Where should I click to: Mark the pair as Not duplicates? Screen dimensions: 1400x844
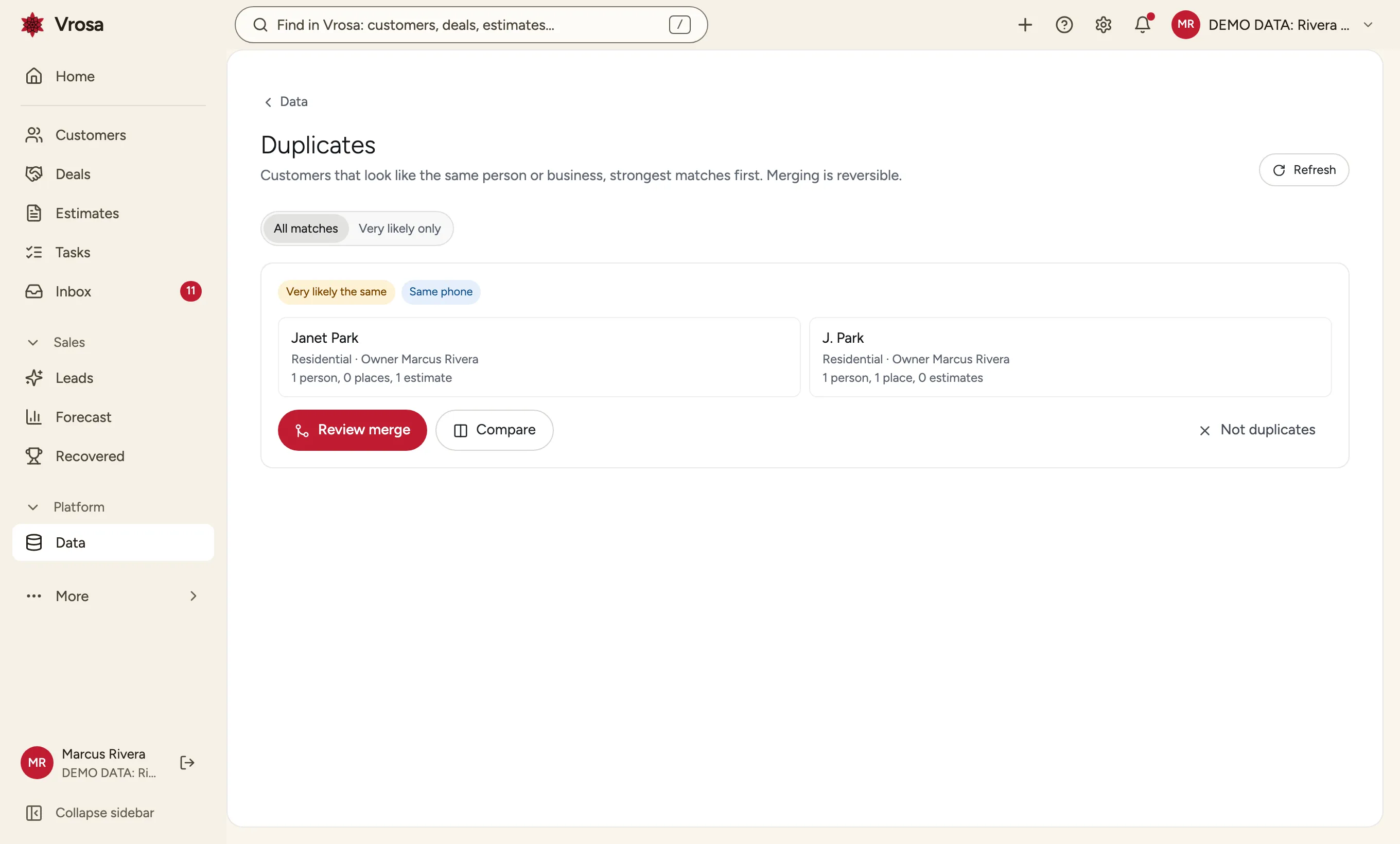click(1257, 430)
